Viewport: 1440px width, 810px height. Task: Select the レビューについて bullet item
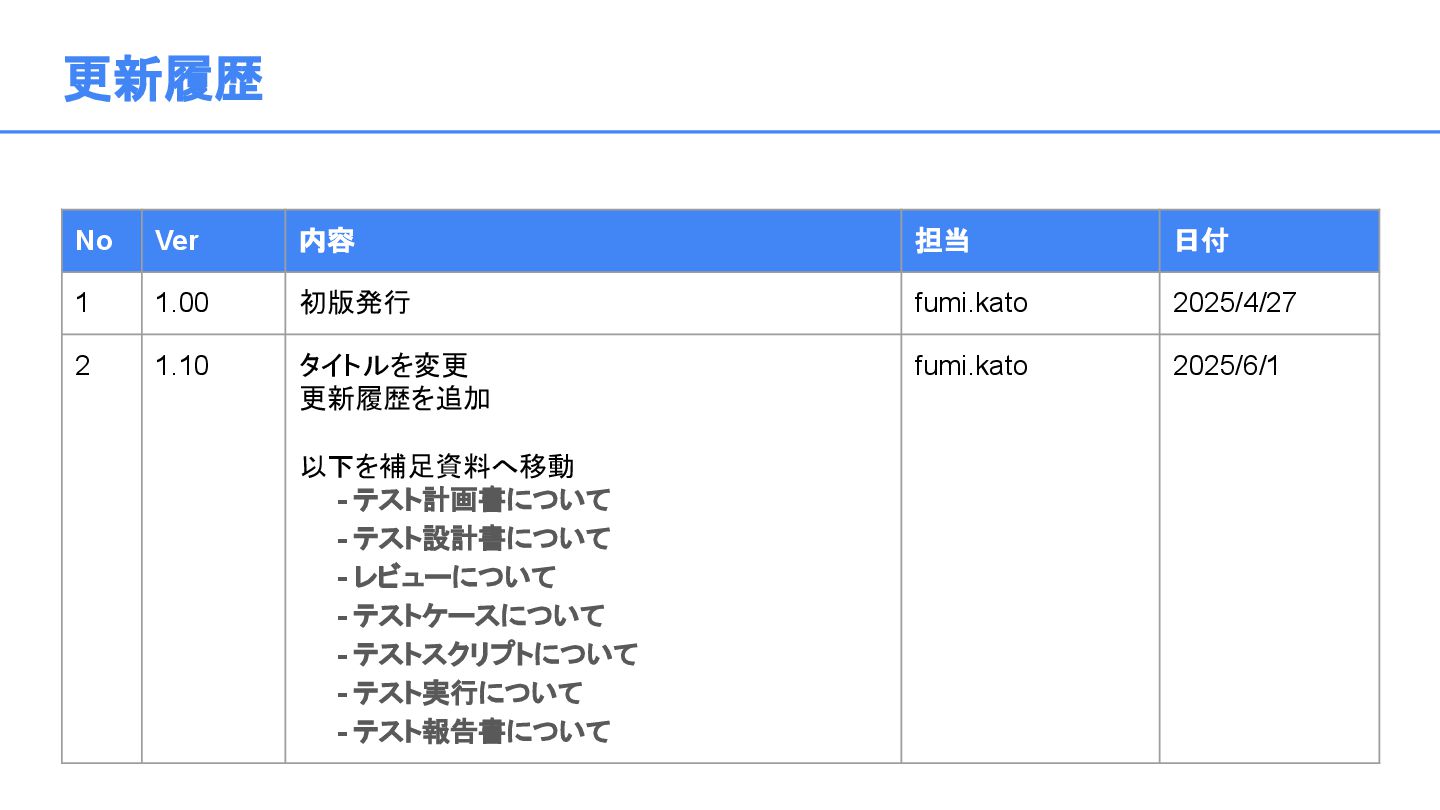(454, 577)
